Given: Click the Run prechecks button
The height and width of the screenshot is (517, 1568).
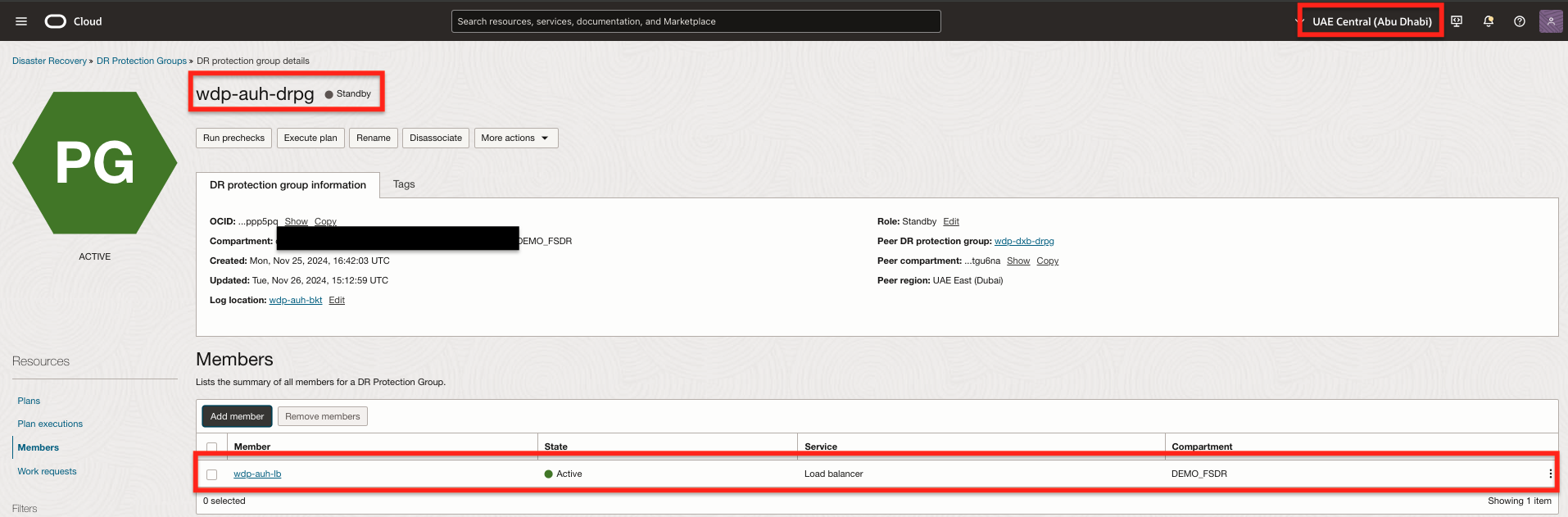Looking at the screenshot, I should [x=233, y=138].
